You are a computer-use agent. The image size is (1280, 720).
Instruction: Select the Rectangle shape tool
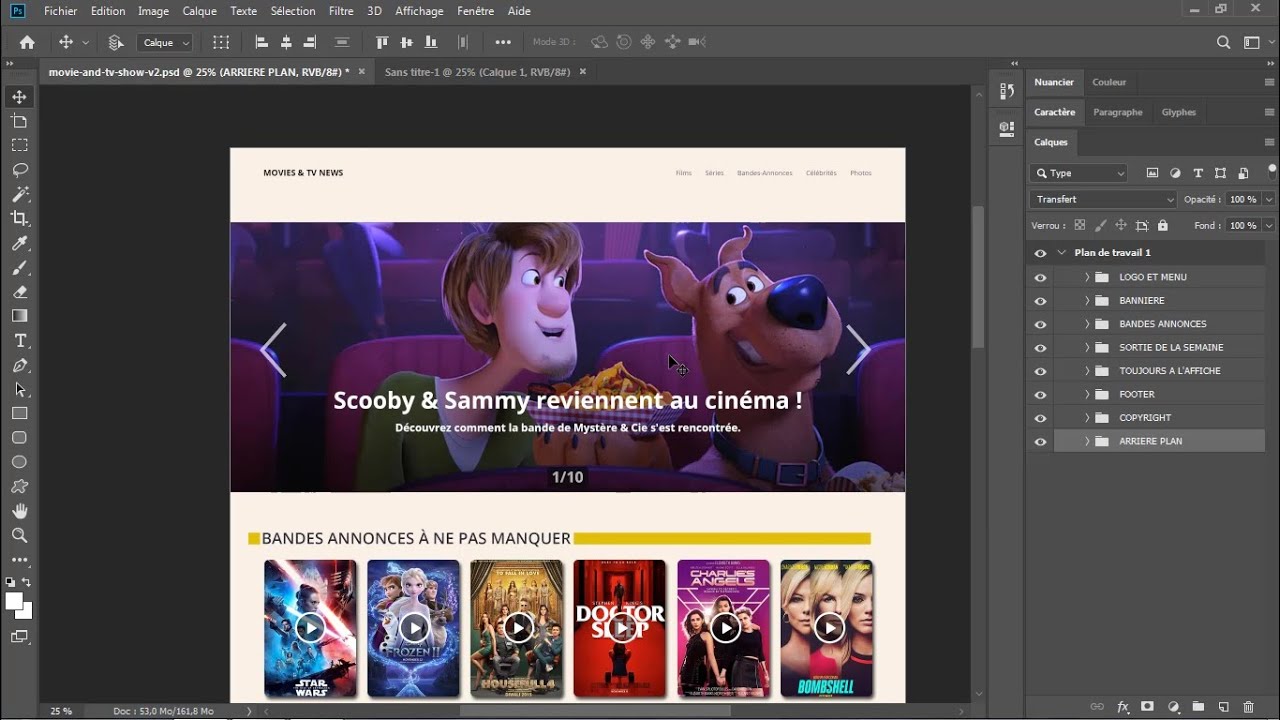coord(19,413)
